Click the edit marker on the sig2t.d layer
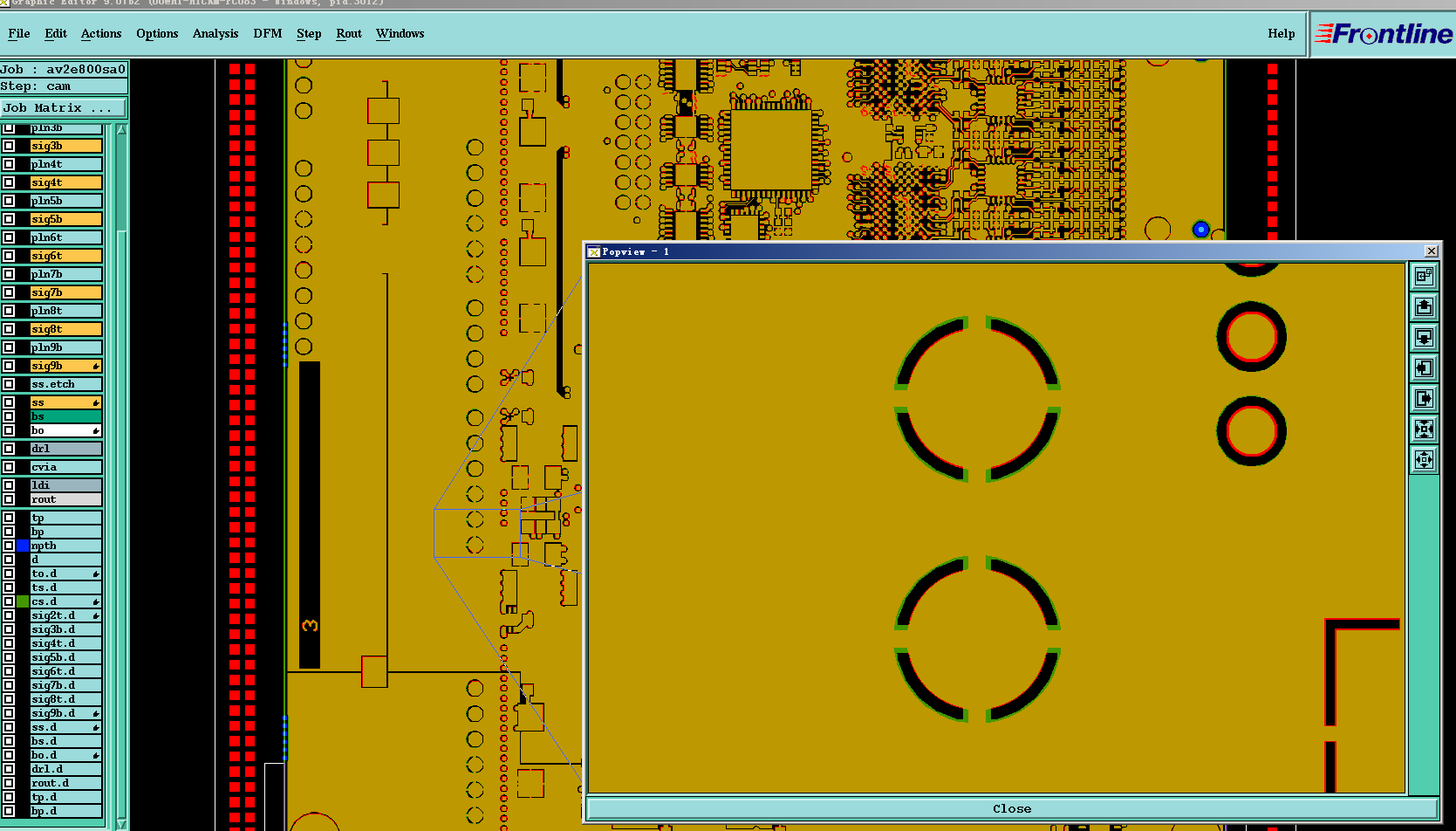This screenshot has width=1456, height=831. click(96, 616)
